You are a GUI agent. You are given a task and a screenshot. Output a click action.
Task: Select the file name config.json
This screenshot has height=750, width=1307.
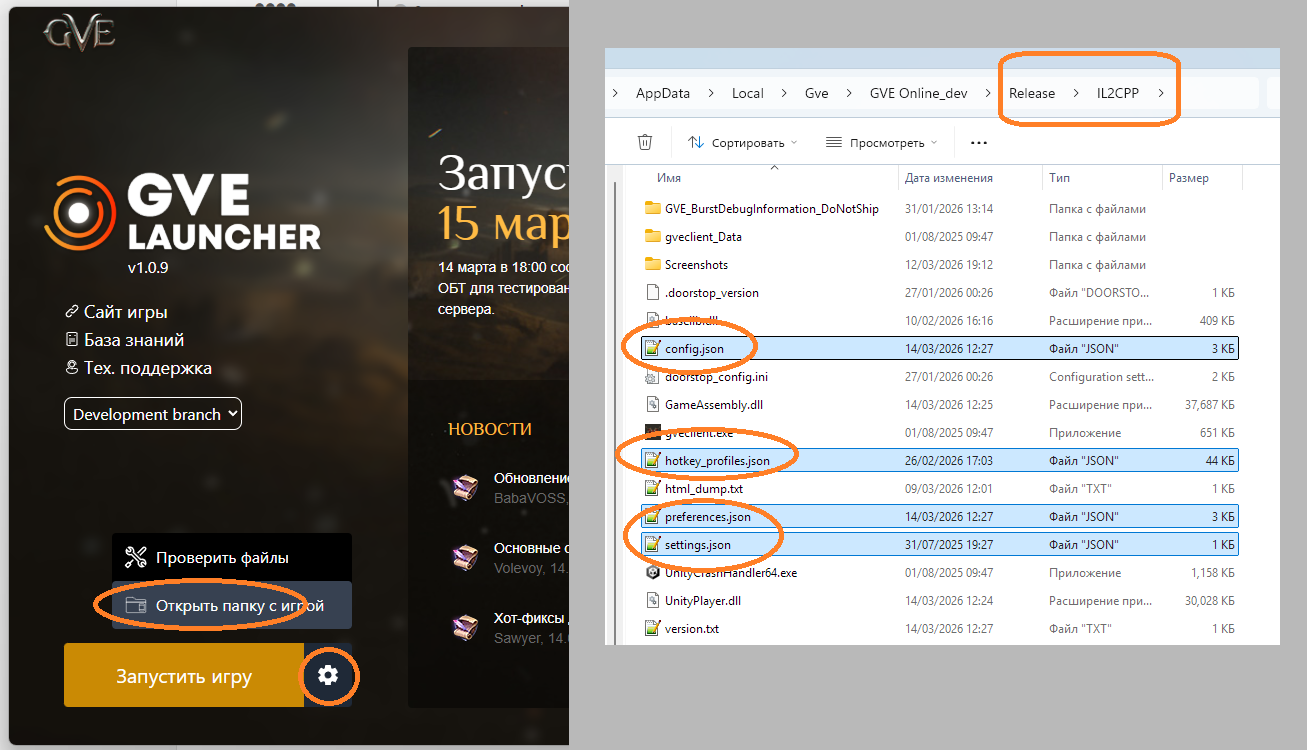point(694,349)
